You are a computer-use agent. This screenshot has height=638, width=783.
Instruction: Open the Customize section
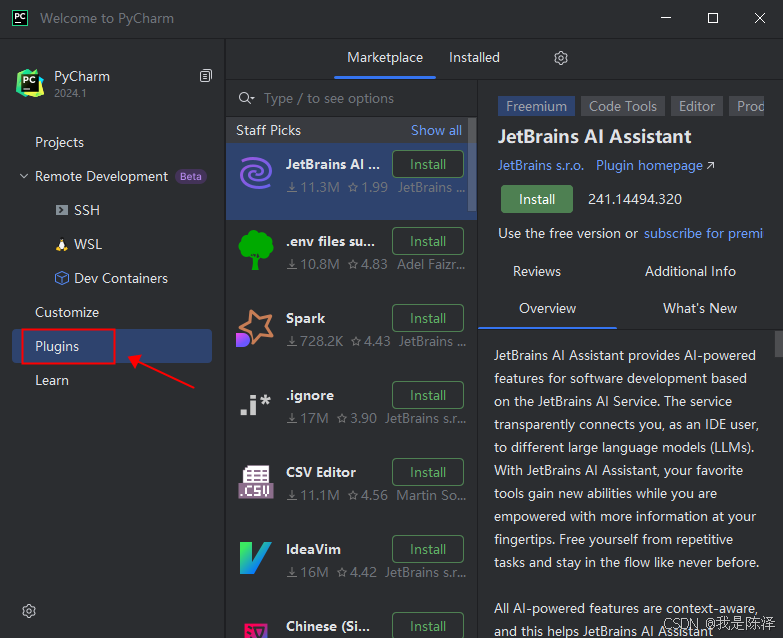pyautogui.click(x=67, y=313)
